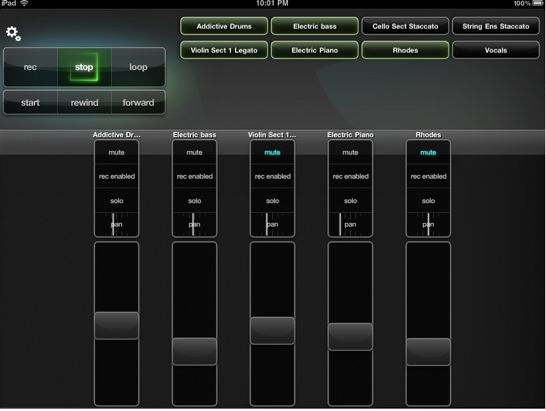This screenshot has height=411, width=546.
Task: Tap the forward transport button
Action: click(138, 103)
